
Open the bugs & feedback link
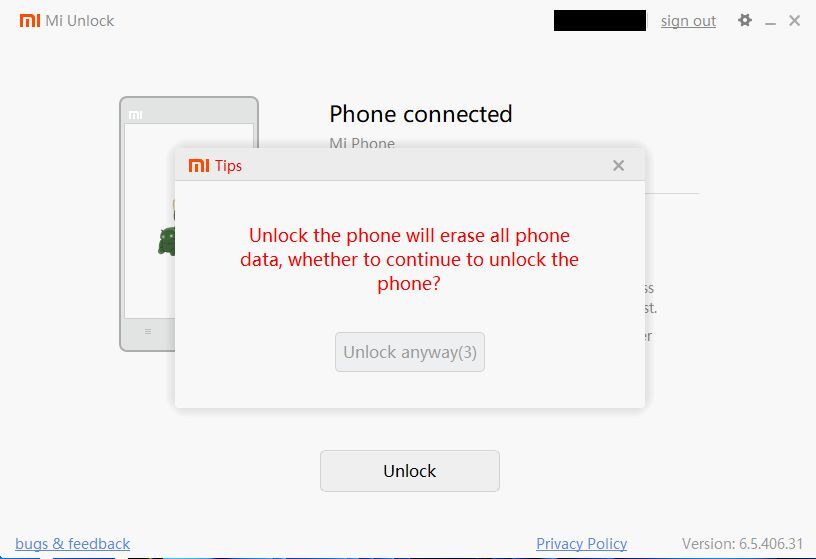[x=72, y=543]
